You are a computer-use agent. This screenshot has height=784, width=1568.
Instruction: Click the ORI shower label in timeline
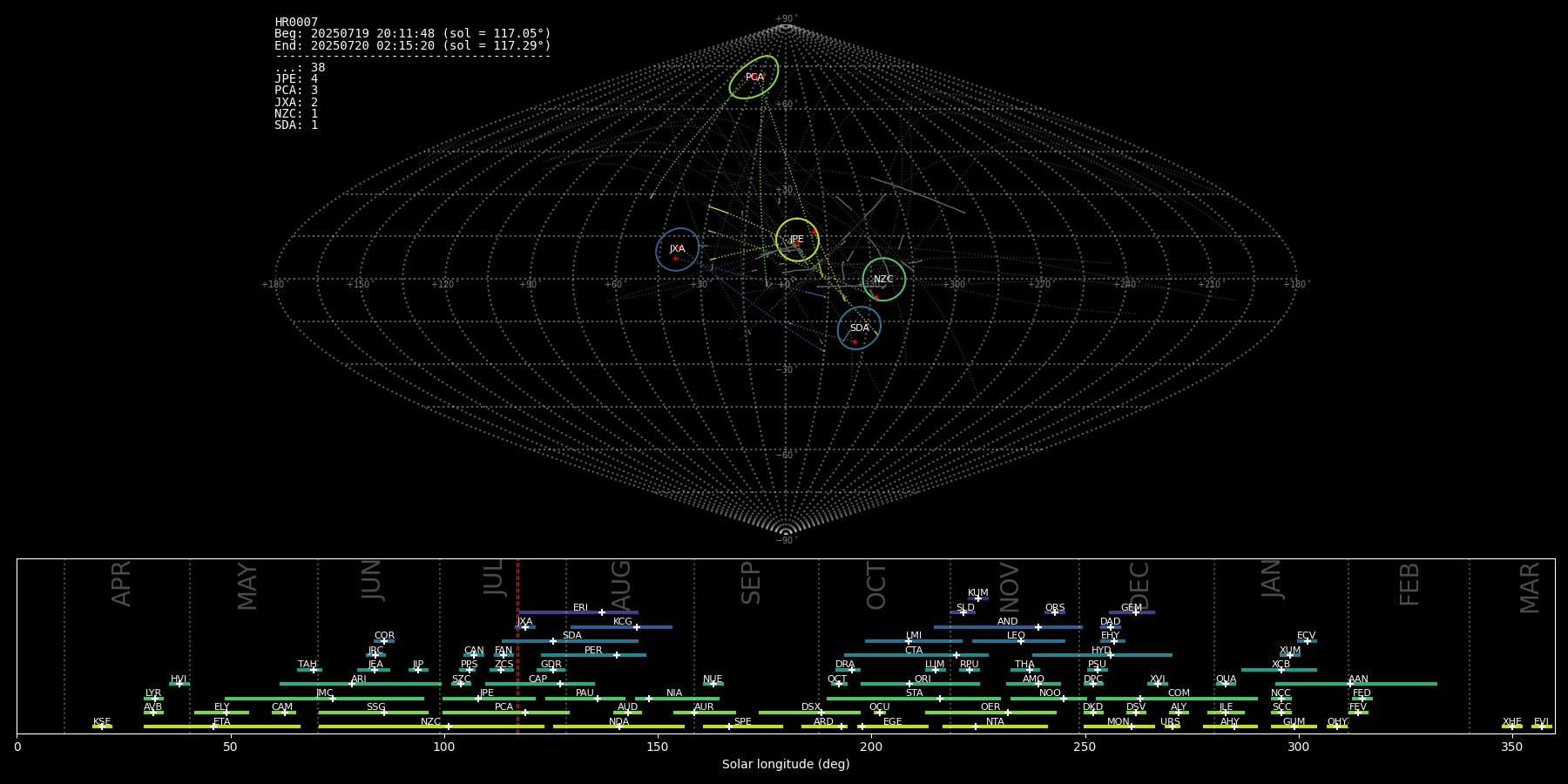923,679
